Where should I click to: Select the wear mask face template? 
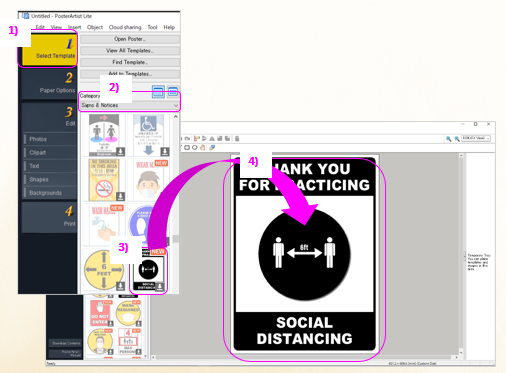point(148,180)
